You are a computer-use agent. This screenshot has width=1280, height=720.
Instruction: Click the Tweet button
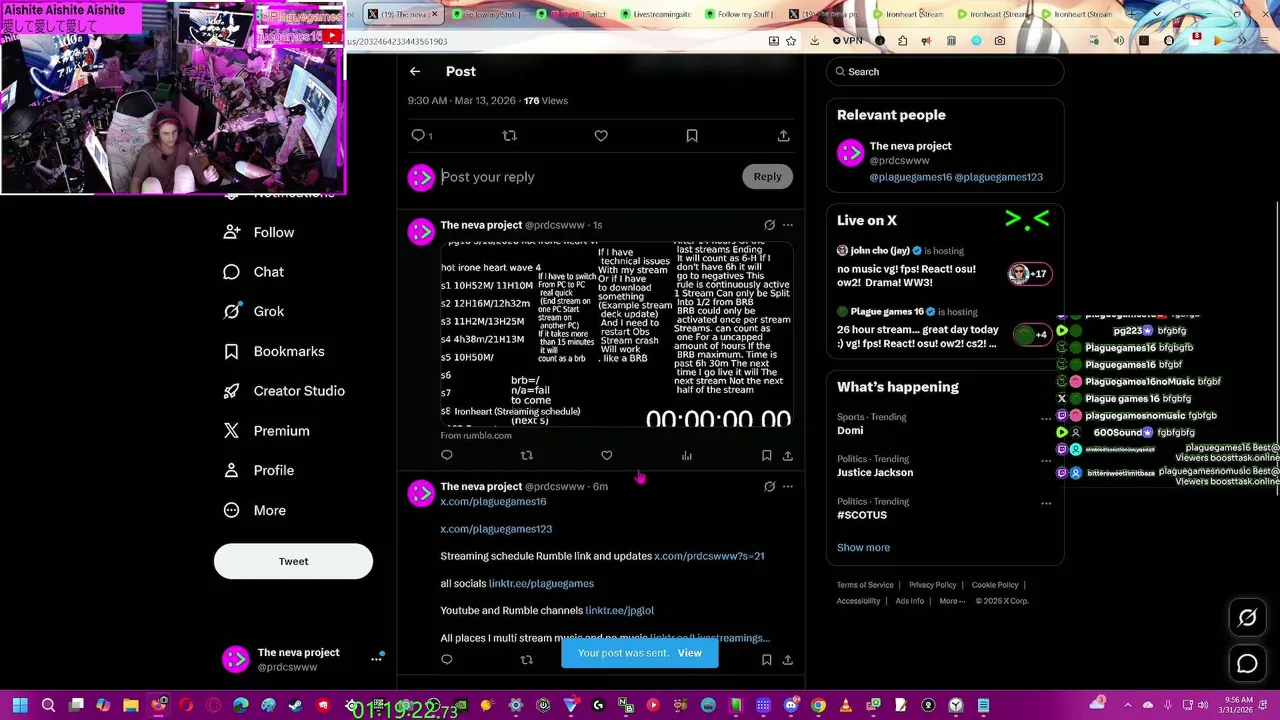click(x=293, y=561)
